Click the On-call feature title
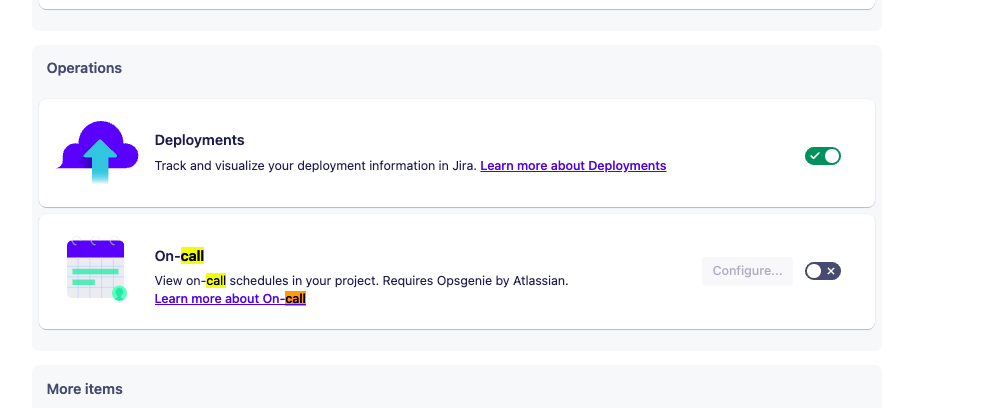 click(x=179, y=256)
